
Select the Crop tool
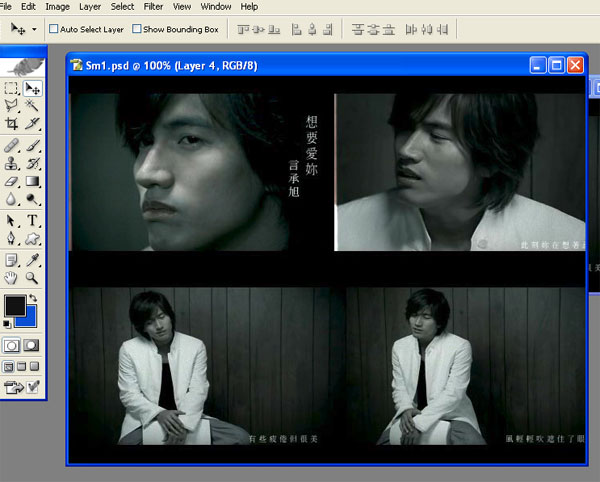(11, 123)
